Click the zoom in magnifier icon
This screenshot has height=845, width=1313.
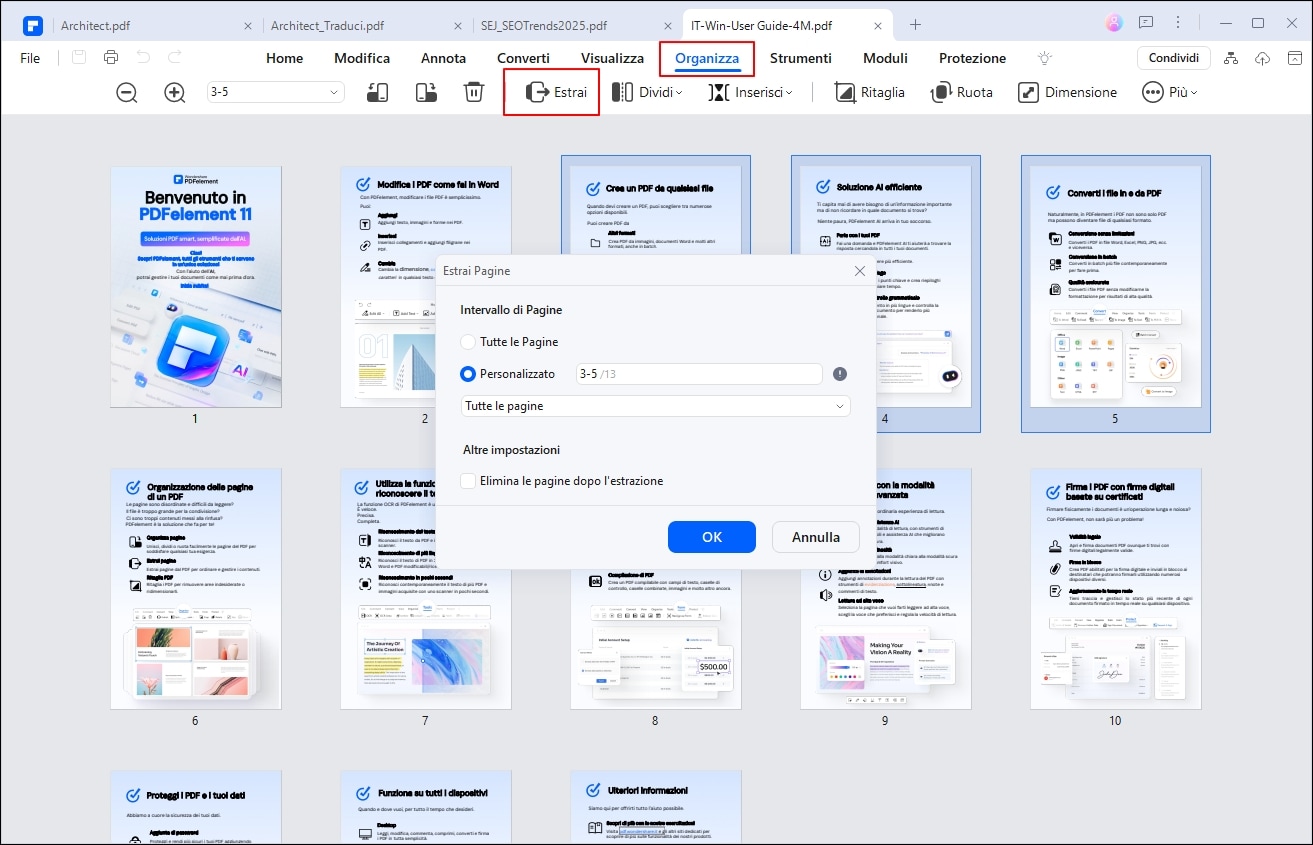coord(175,92)
